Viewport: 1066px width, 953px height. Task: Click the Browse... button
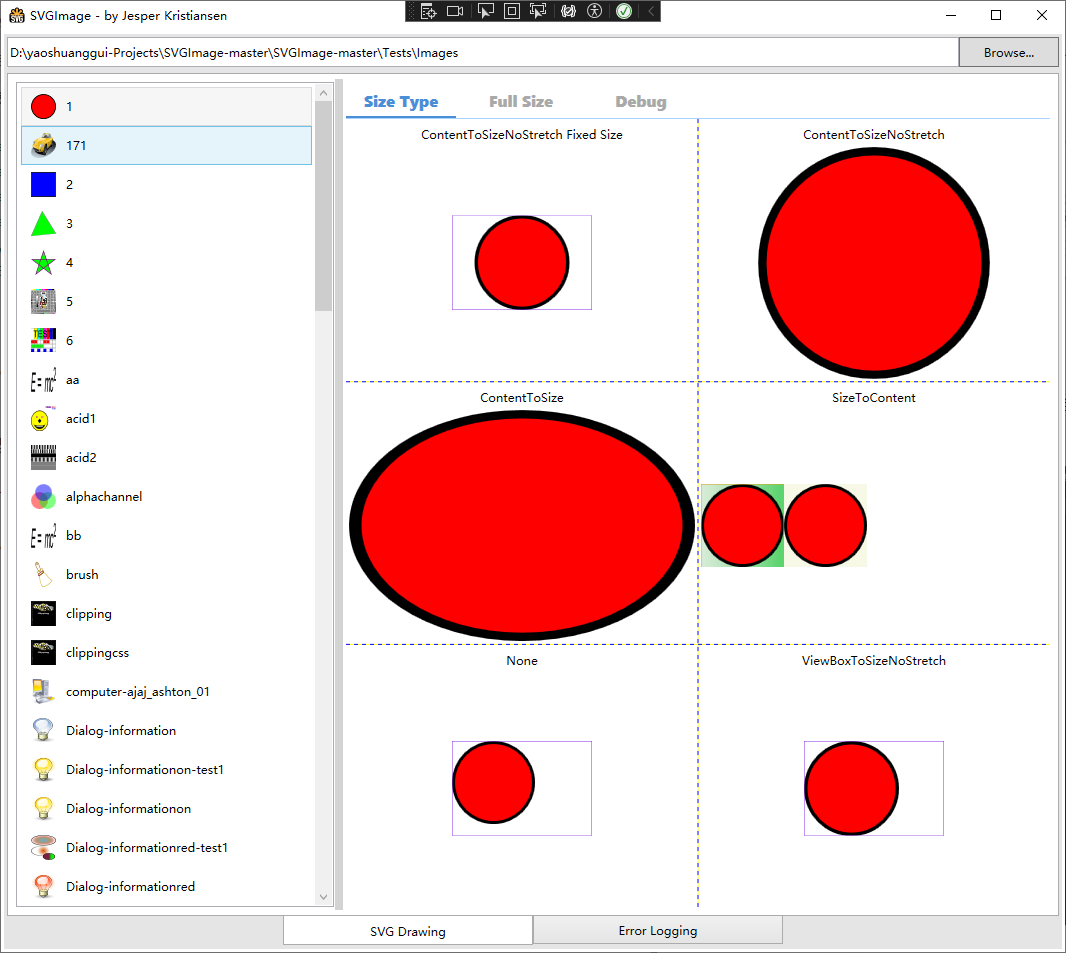pyautogui.click(x=1008, y=53)
